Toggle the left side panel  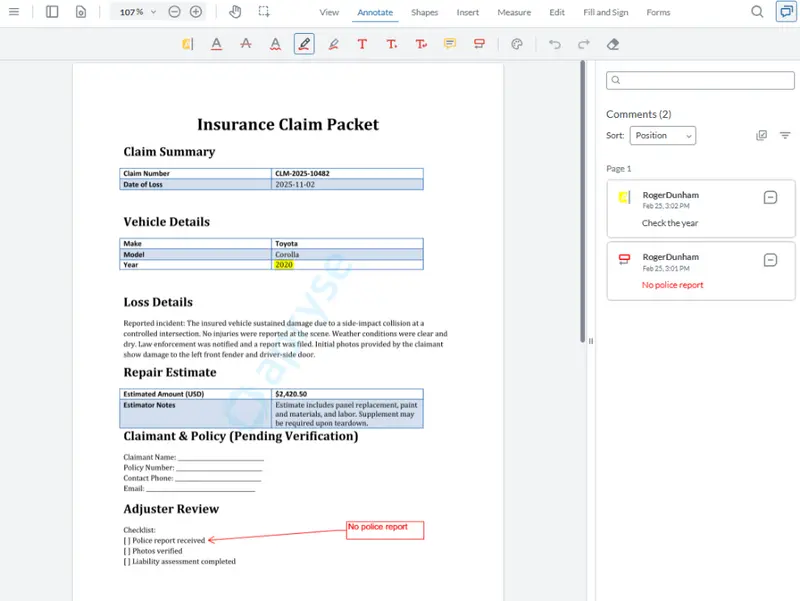click(52, 11)
